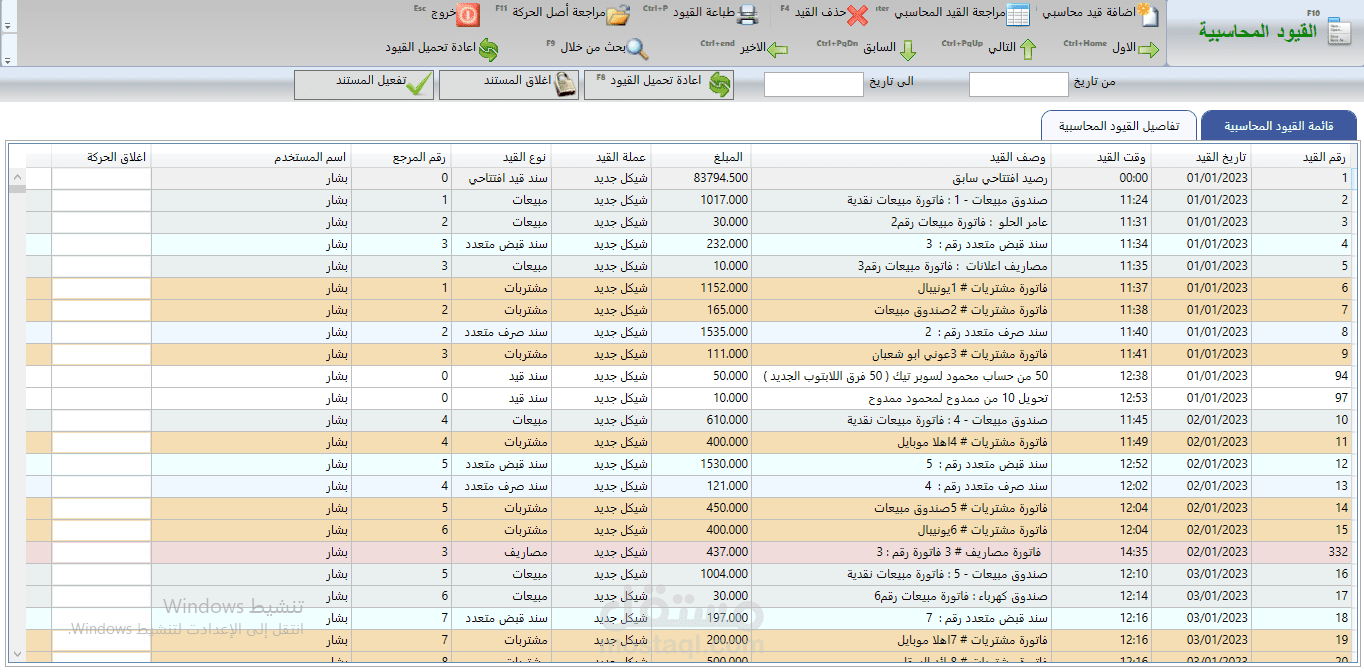Click اعادة تحميل القيود F8 button

(x=659, y=85)
